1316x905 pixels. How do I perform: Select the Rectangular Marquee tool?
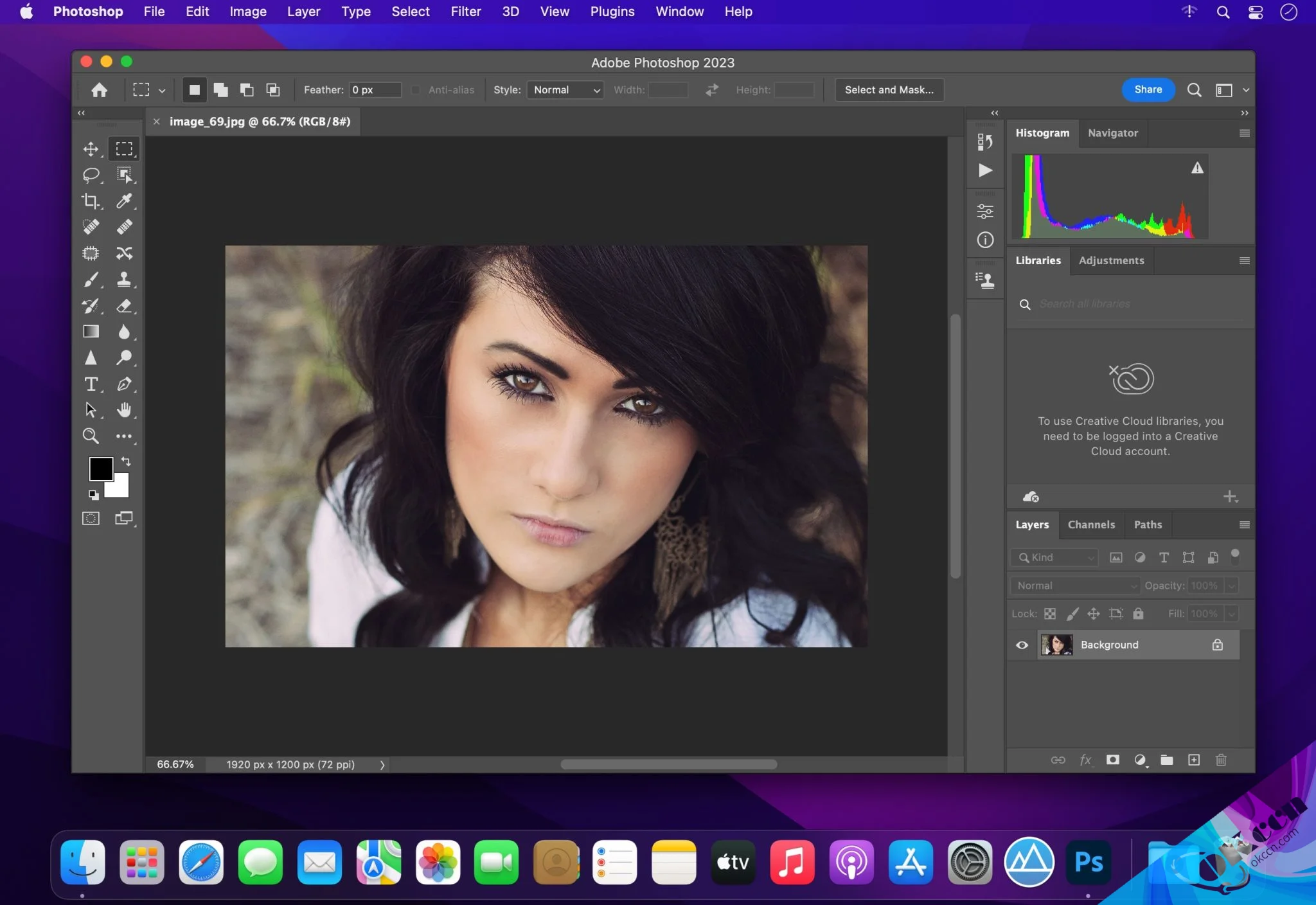pos(124,149)
